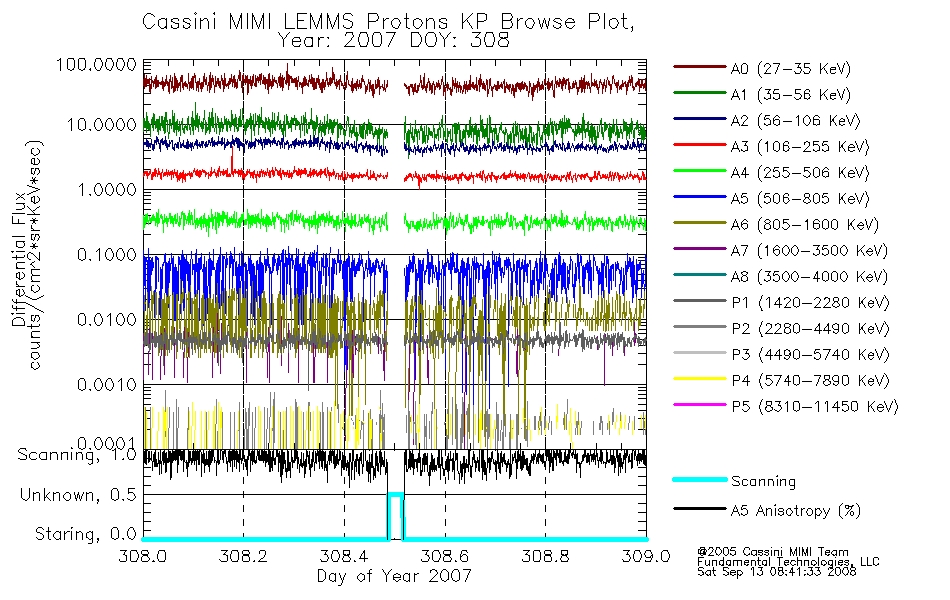This screenshot has width=950, height=600.
Task: Click the P4 (5740-7890 KeV) legend label
Action: point(810,381)
